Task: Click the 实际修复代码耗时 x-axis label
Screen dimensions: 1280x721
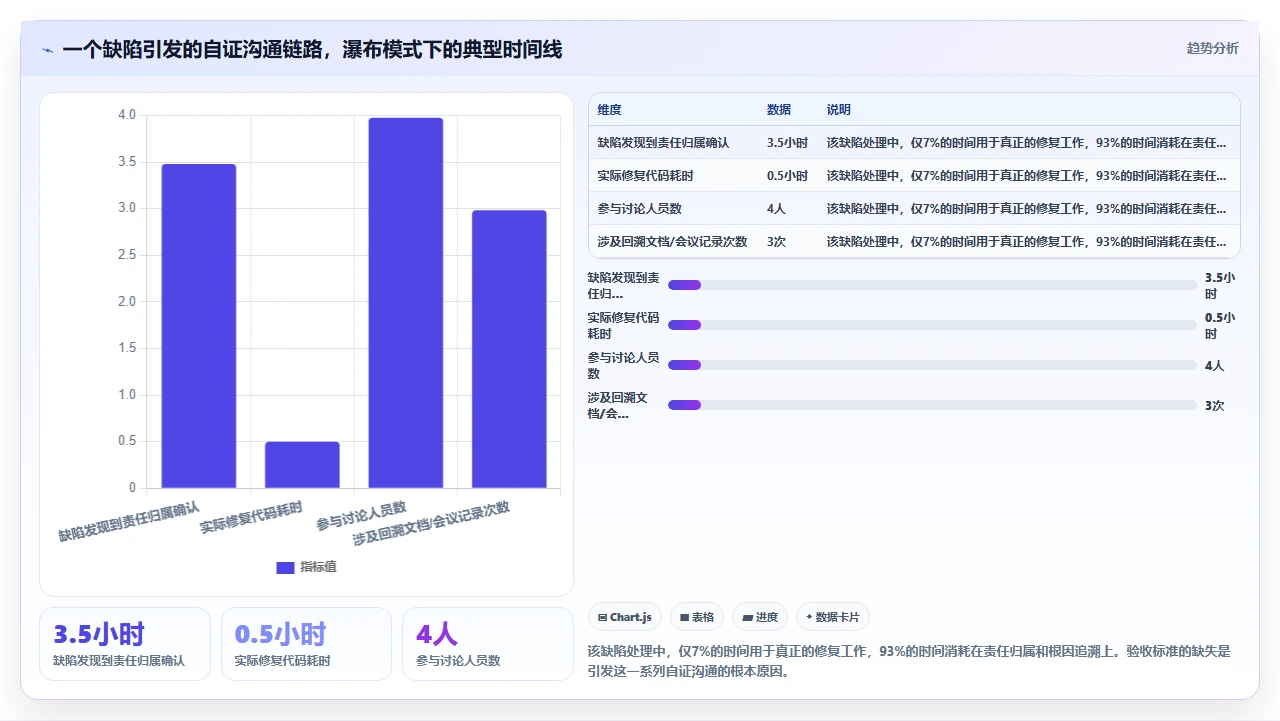Action: tap(251, 518)
